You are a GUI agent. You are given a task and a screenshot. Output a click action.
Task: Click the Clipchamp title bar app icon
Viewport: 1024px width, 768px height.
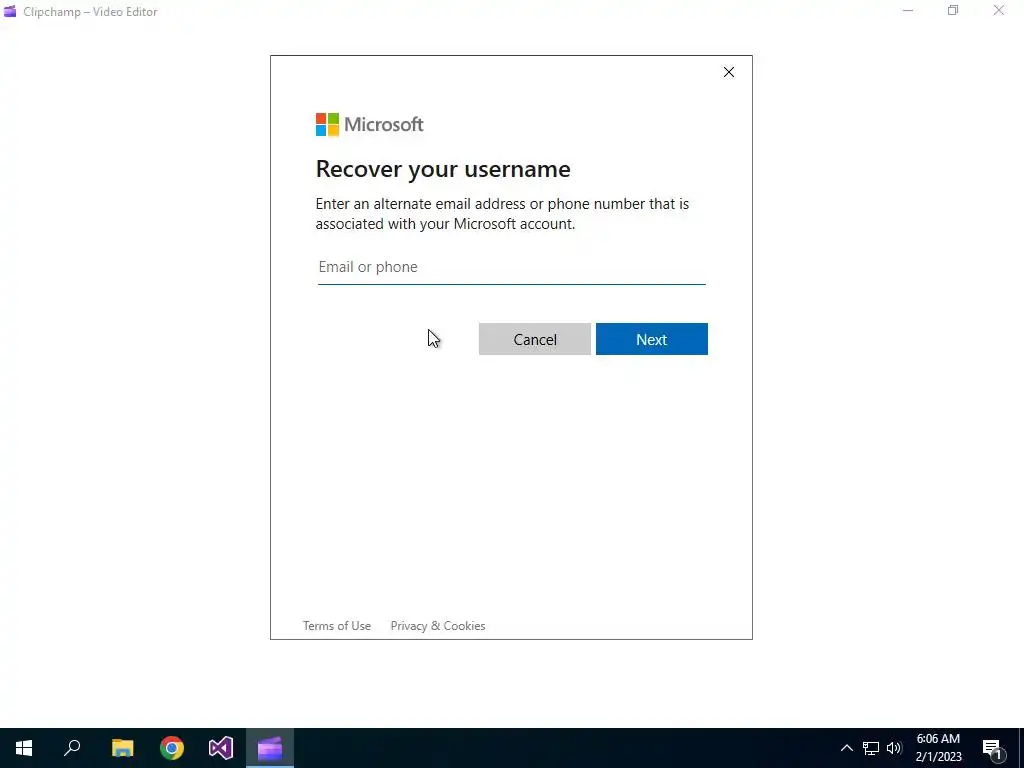pyautogui.click(x=10, y=11)
